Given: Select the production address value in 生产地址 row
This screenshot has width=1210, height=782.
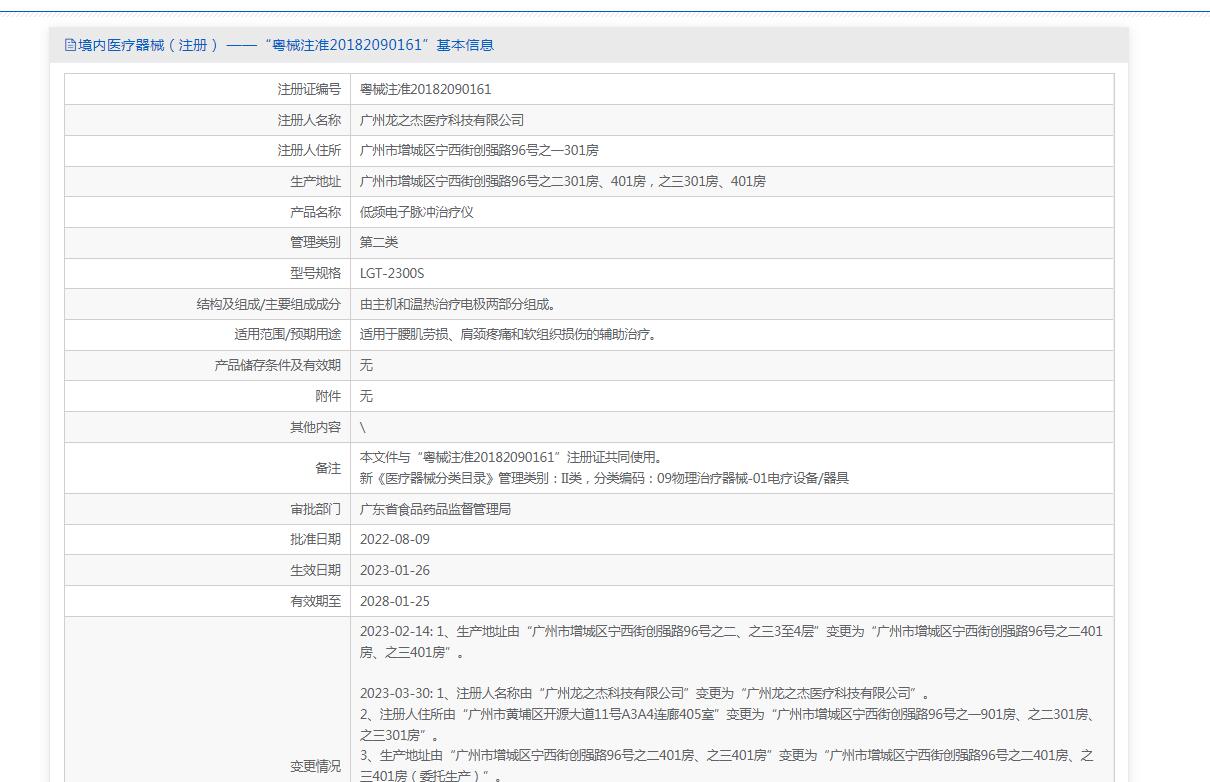Looking at the screenshot, I should pyautogui.click(x=562, y=182).
